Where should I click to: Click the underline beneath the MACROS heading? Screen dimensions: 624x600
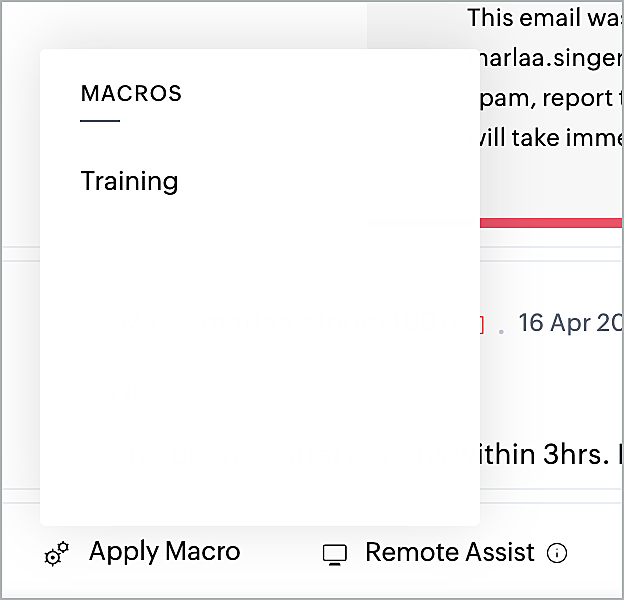[100, 121]
